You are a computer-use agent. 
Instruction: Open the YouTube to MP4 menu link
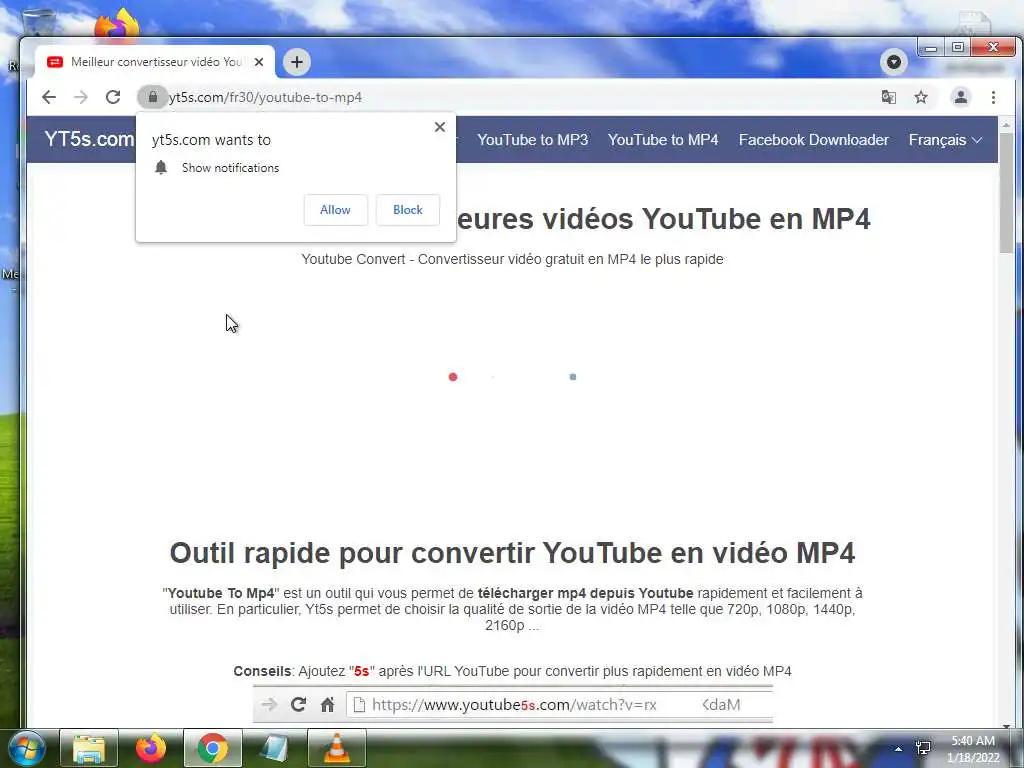point(663,140)
